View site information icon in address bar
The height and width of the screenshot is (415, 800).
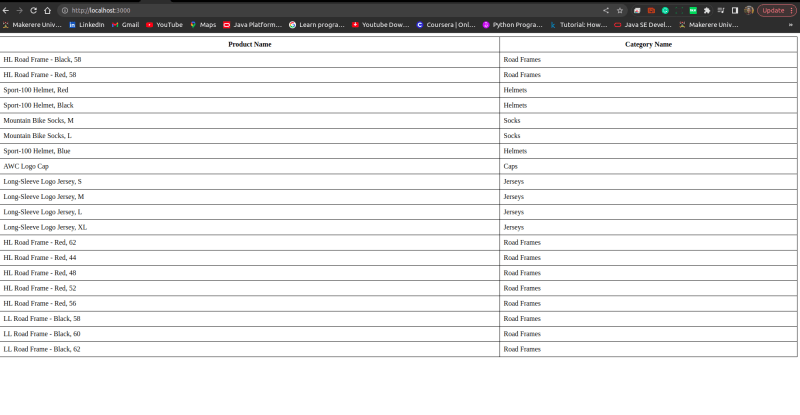click(65, 10)
